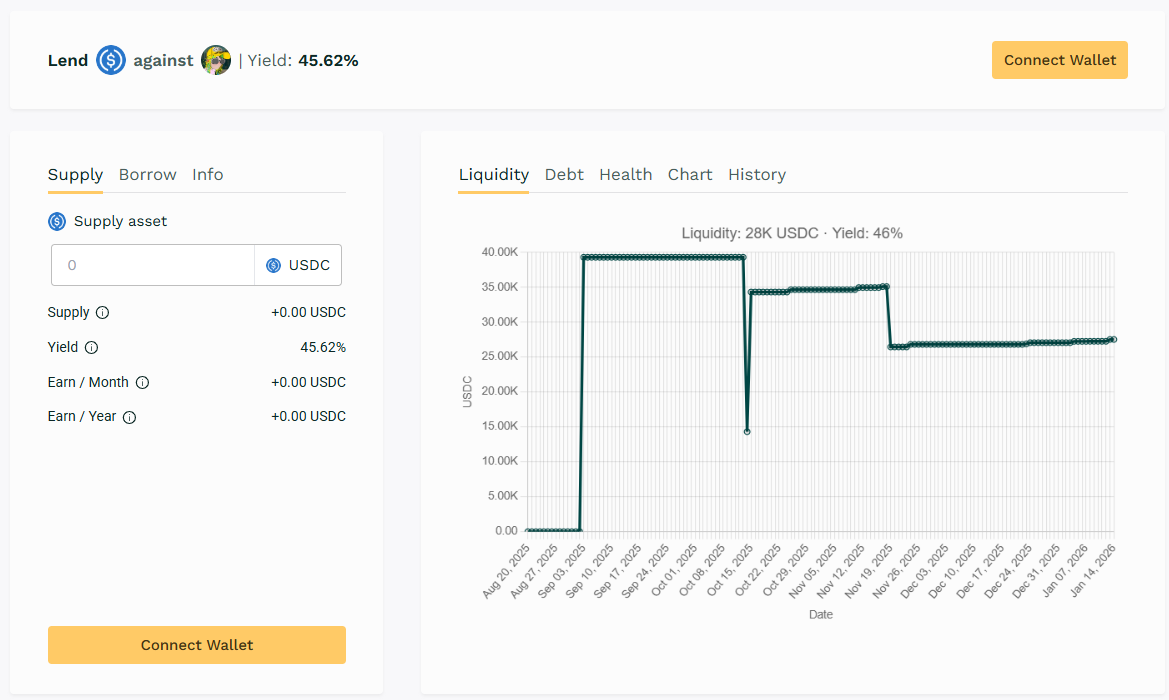Click the info icon next to Supply
Screen dimensions: 1169x700
click(102, 312)
